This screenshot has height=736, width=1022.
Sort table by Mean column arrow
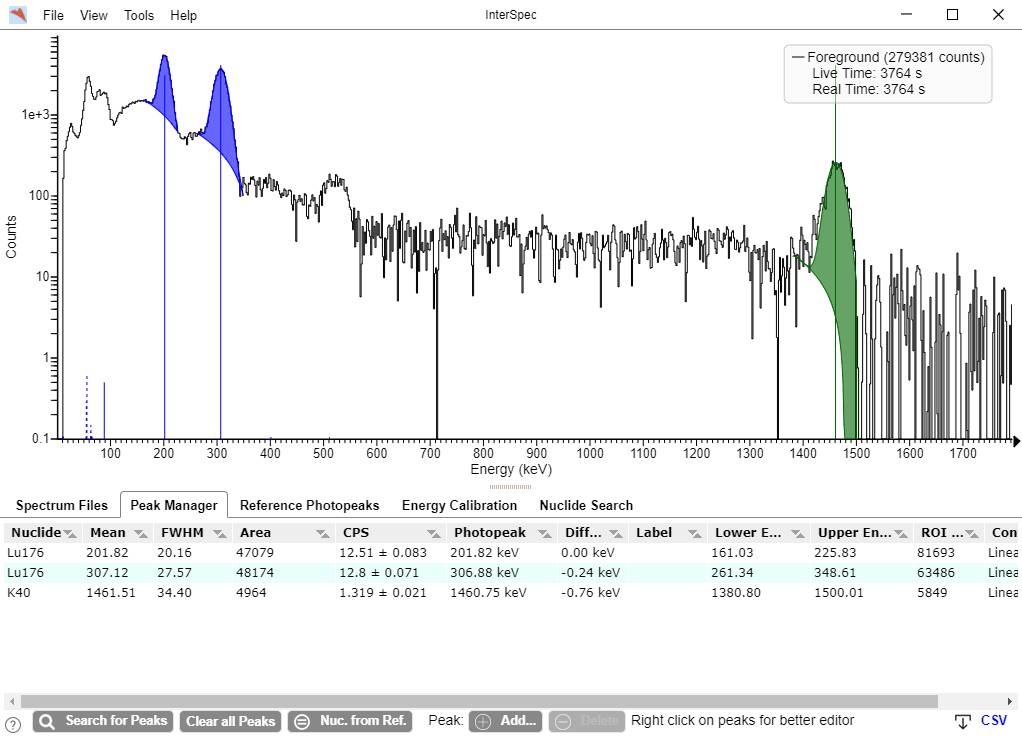point(140,533)
